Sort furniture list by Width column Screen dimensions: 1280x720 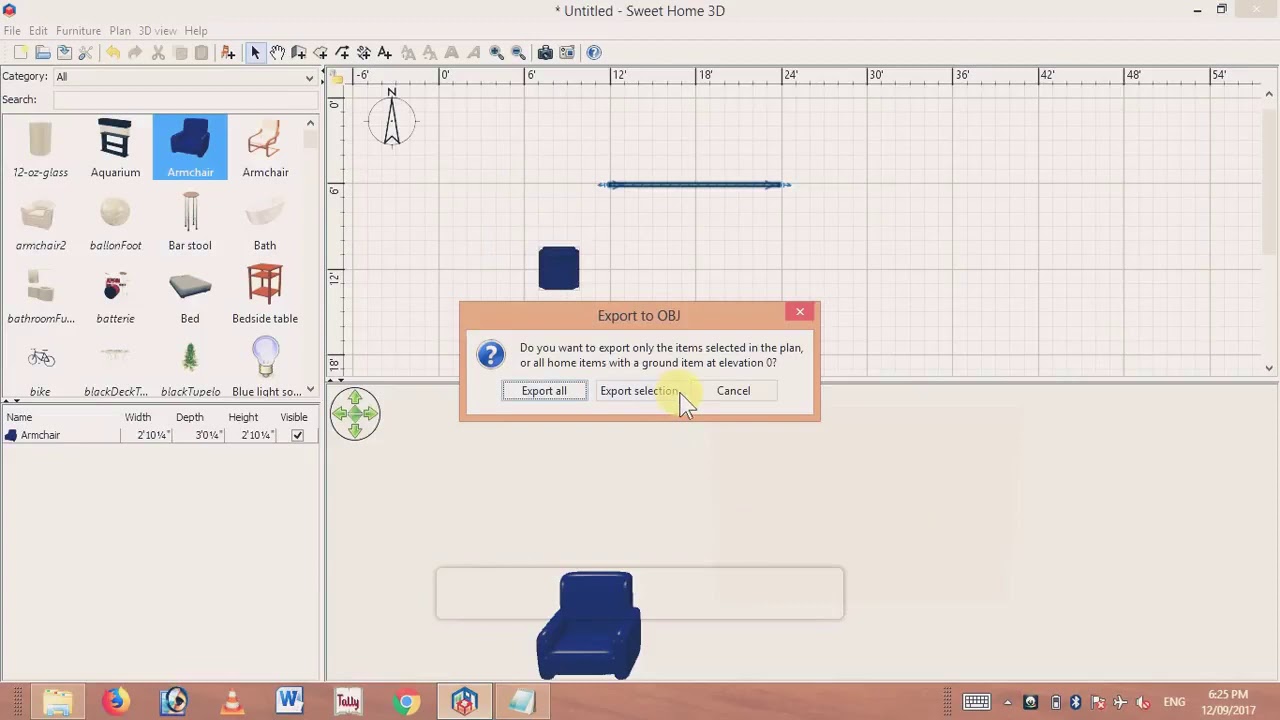[138, 417]
